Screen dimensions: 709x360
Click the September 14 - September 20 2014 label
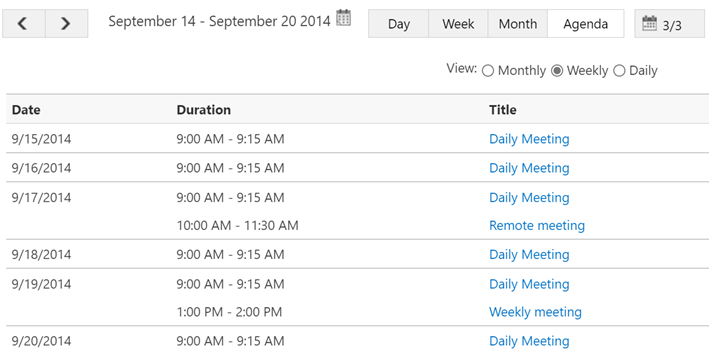219,22
